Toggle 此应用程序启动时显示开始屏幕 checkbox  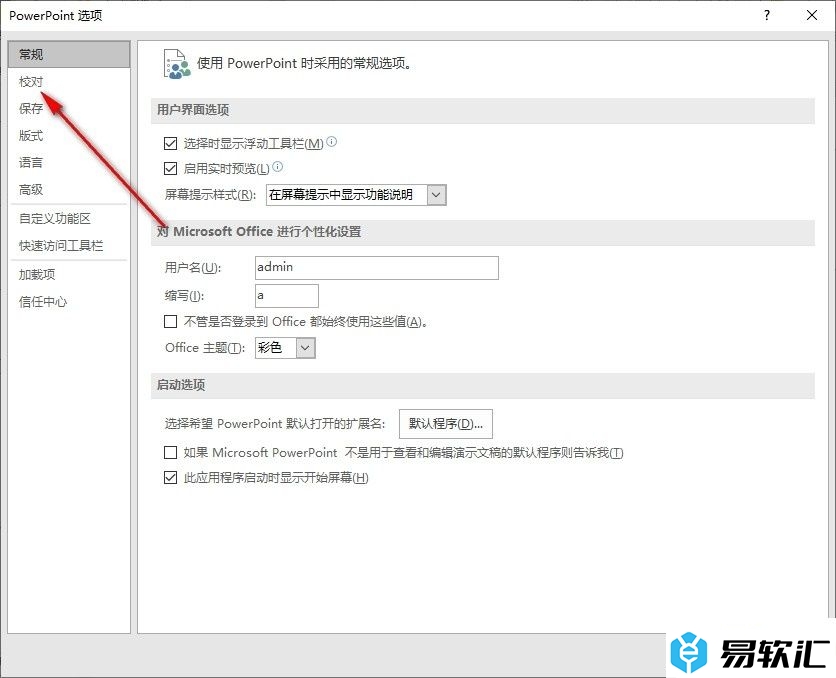[171, 478]
